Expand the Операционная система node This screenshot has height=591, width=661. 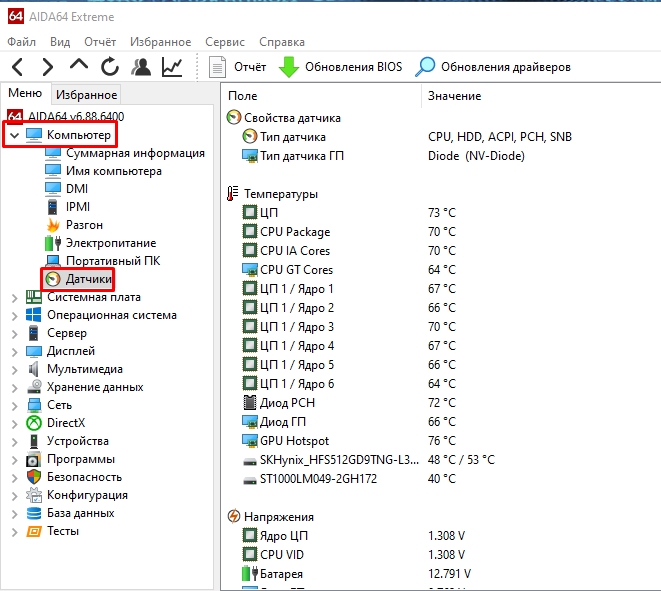click(x=15, y=316)
